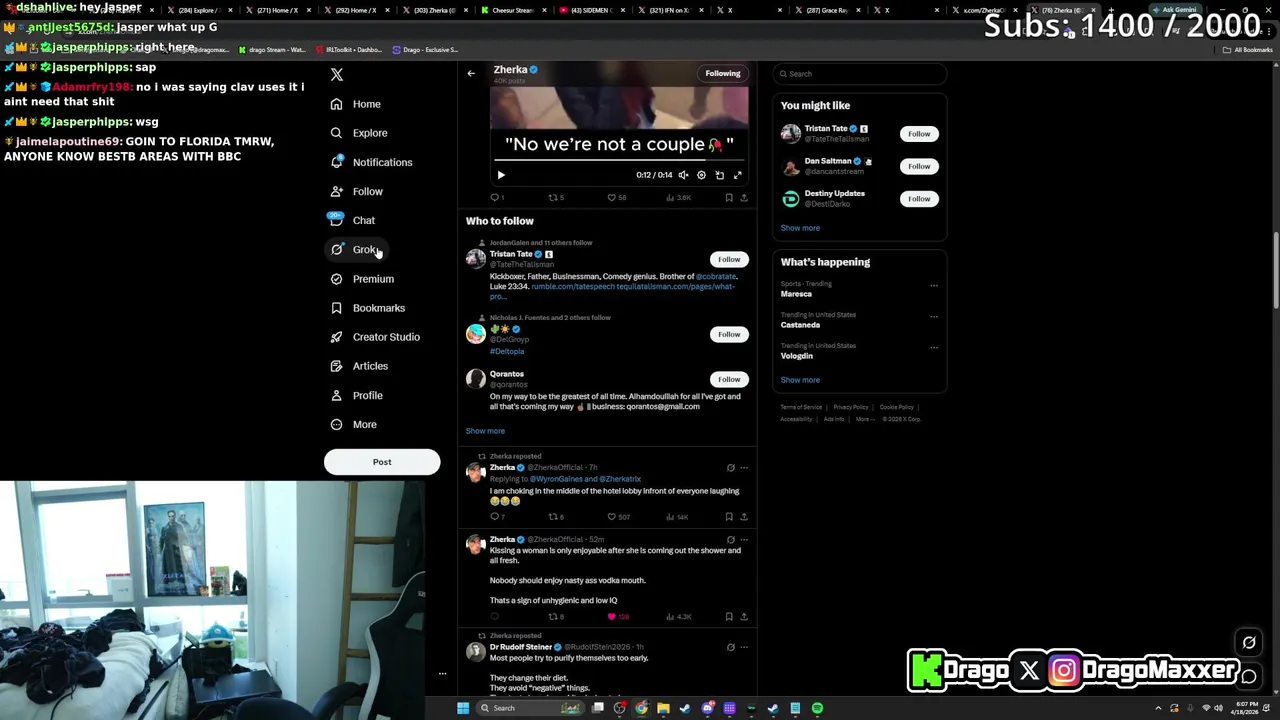This screenshot has width=1280, height=720.
Task: Open more options on the 52m Zherka post
Action: (x=743, y=540)
